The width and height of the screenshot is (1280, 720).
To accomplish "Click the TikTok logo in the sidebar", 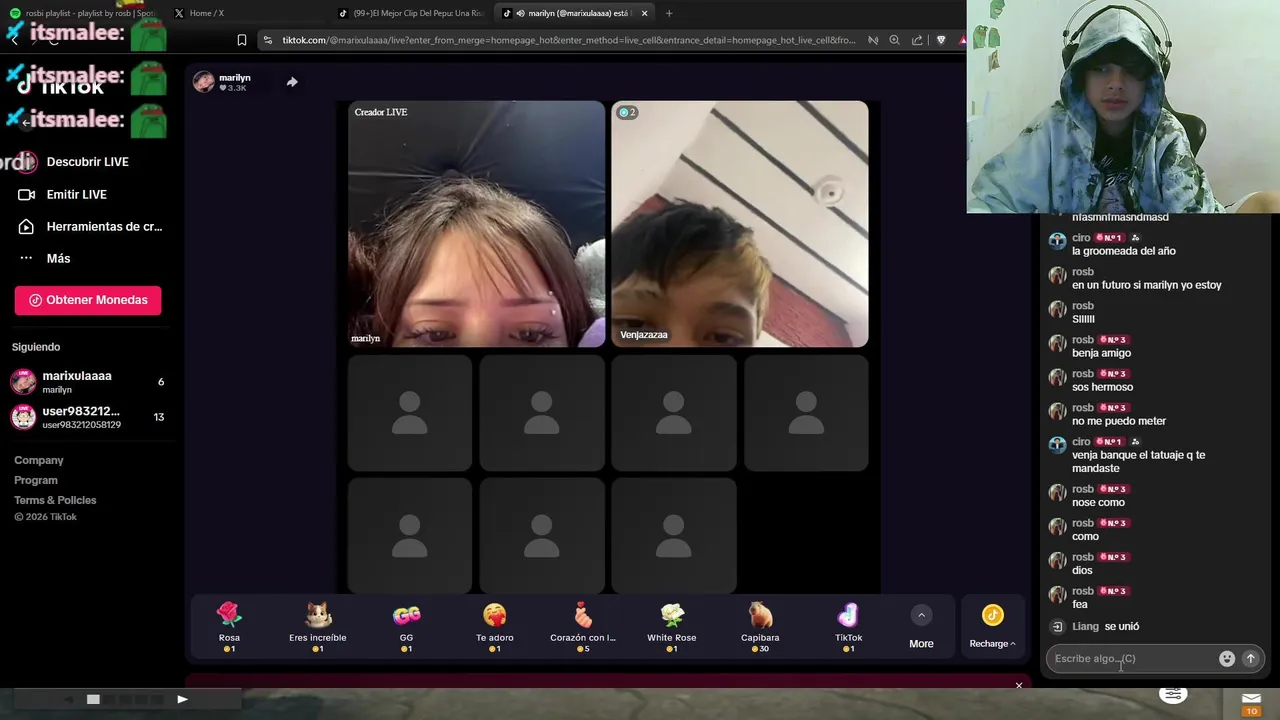I will point(62,87).
